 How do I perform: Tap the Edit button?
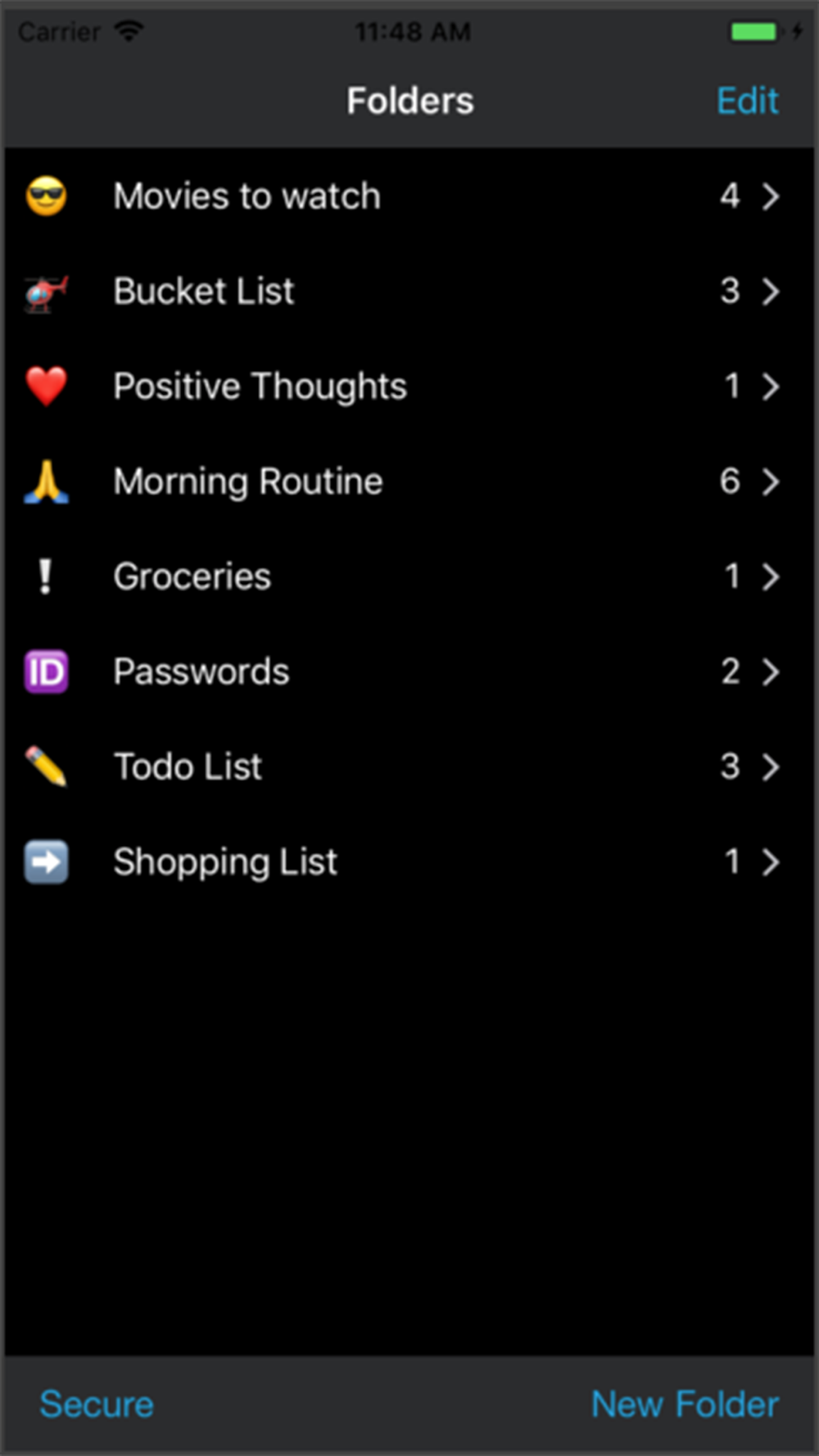747,102
